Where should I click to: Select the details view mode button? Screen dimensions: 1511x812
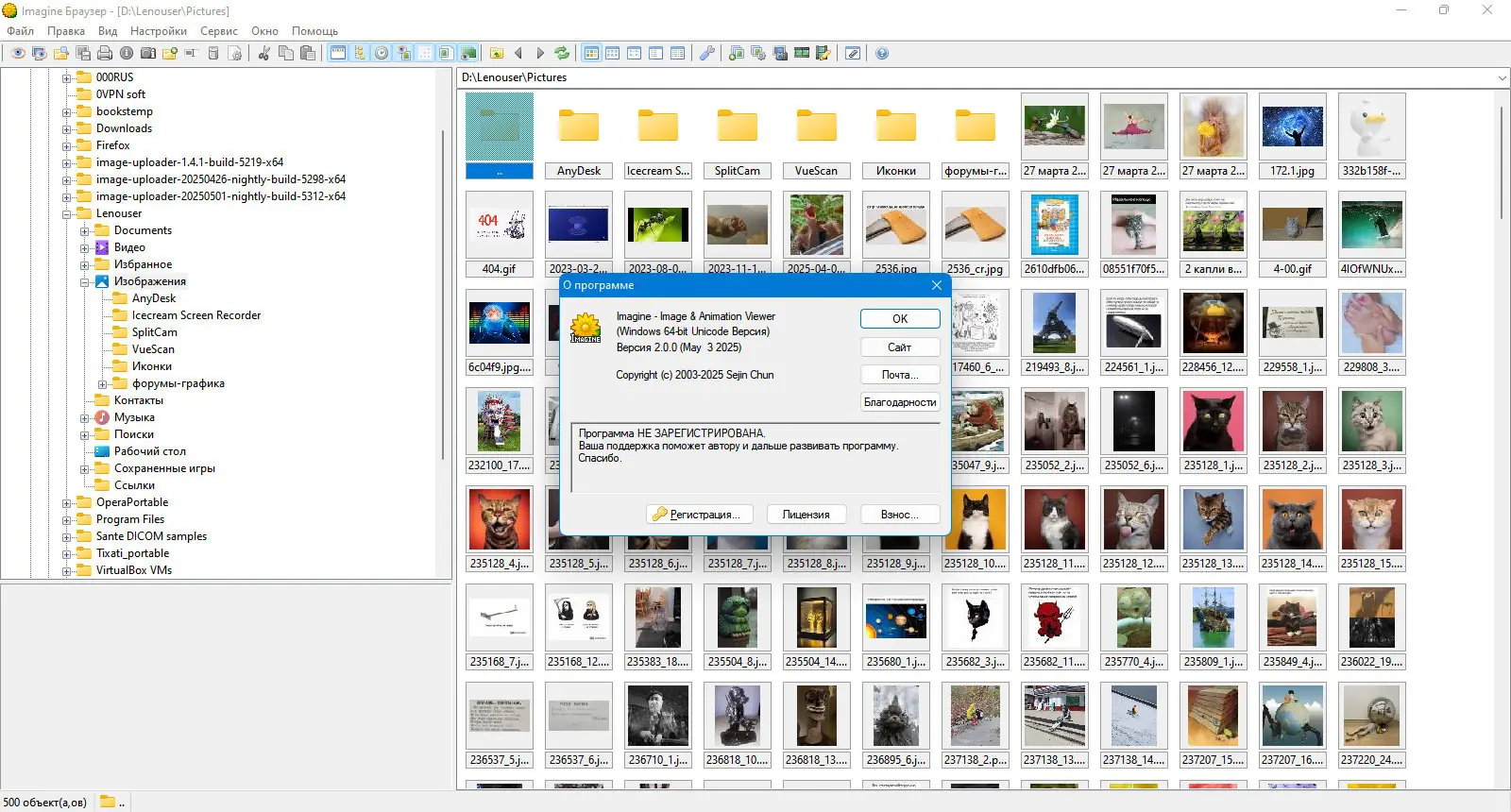678,54
